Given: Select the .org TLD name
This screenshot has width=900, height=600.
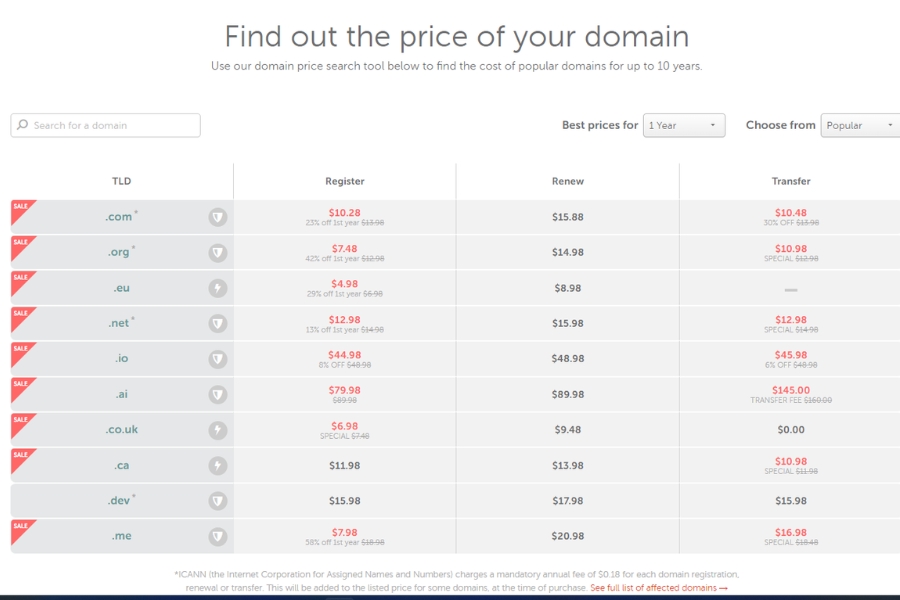Looking at the screenshot, I should [119, 252].
